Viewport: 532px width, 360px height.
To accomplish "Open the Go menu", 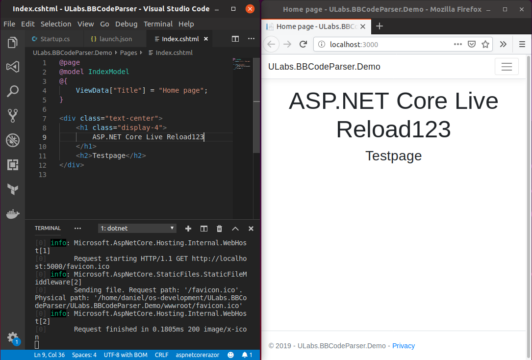I will (104, 24).
